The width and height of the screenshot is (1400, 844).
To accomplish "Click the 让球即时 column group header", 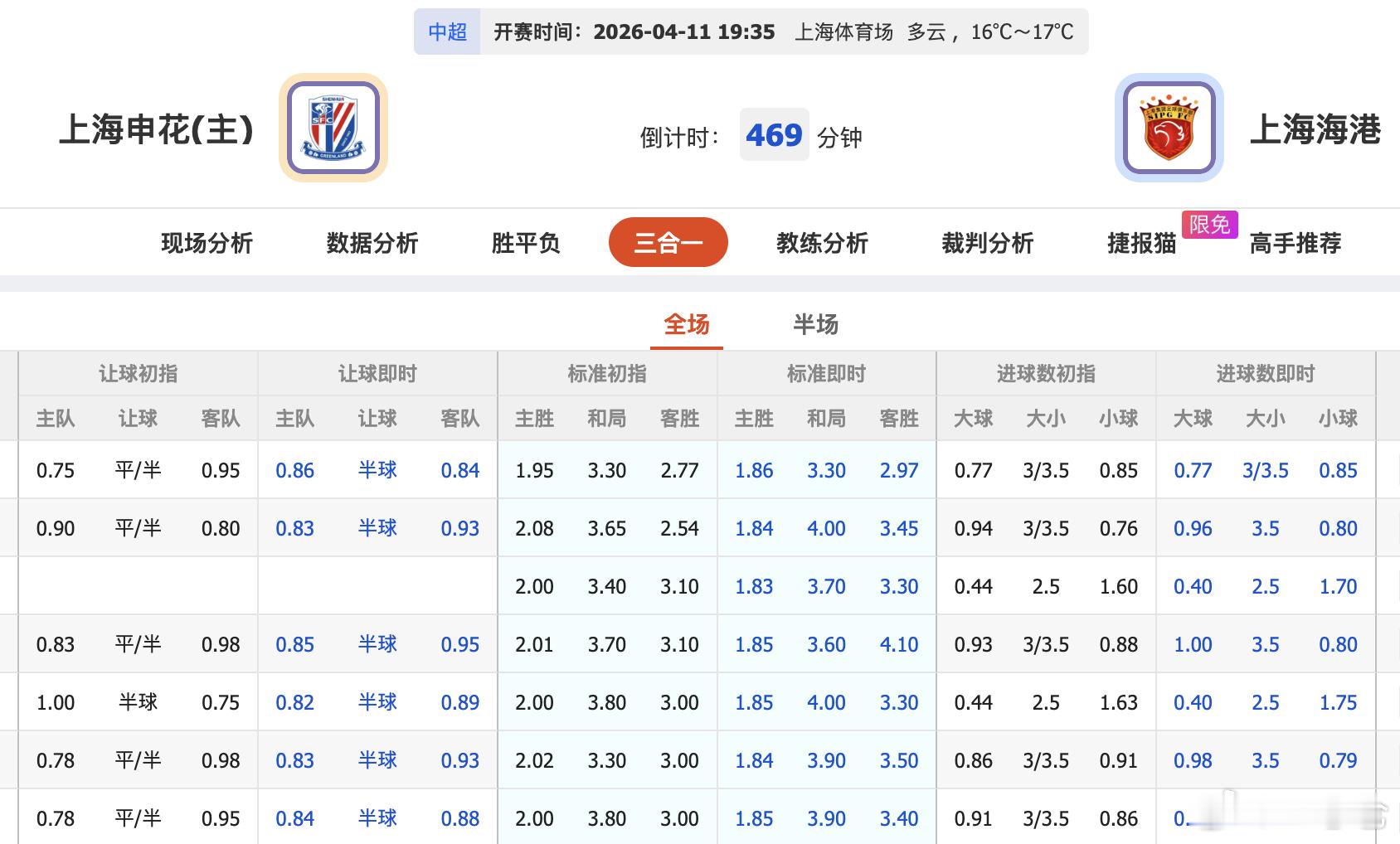I will point(378,374).
